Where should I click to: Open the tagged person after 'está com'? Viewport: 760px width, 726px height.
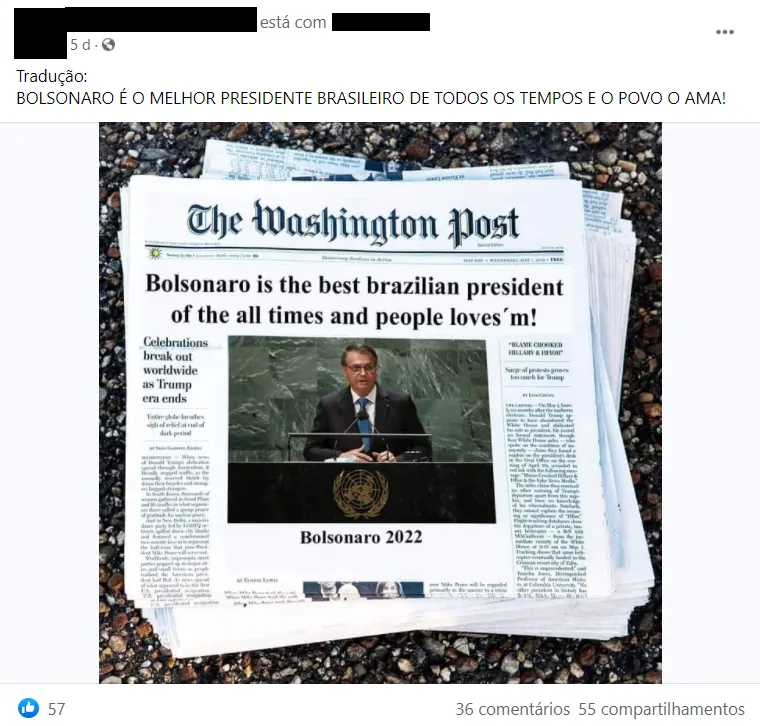[381, 22]
